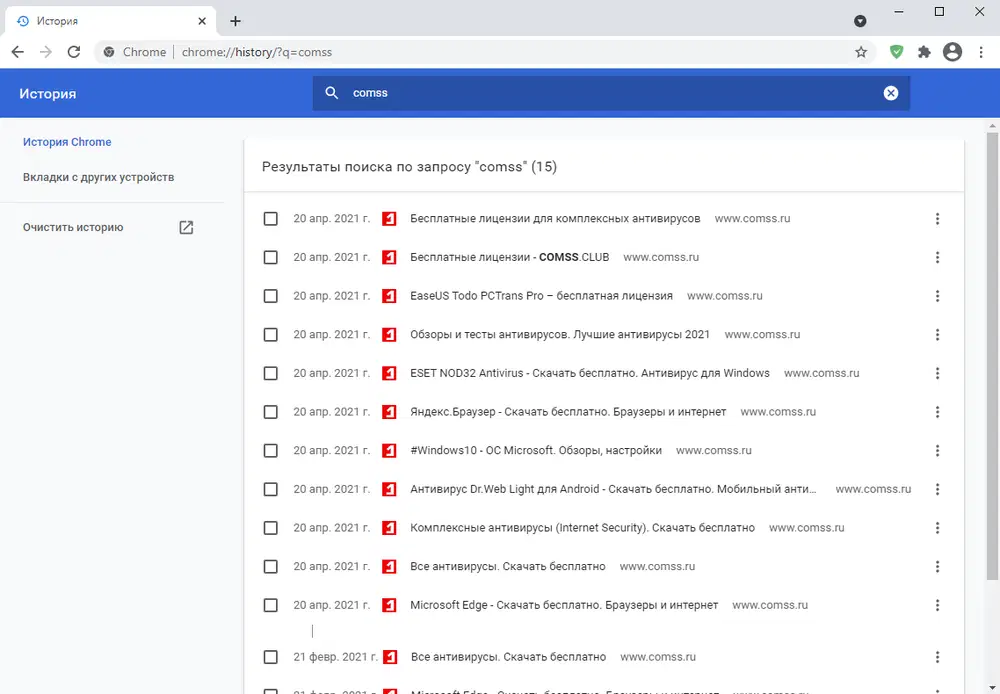
Task: Open the tab search dropdown arrow
Action: [x=860, y=21]
